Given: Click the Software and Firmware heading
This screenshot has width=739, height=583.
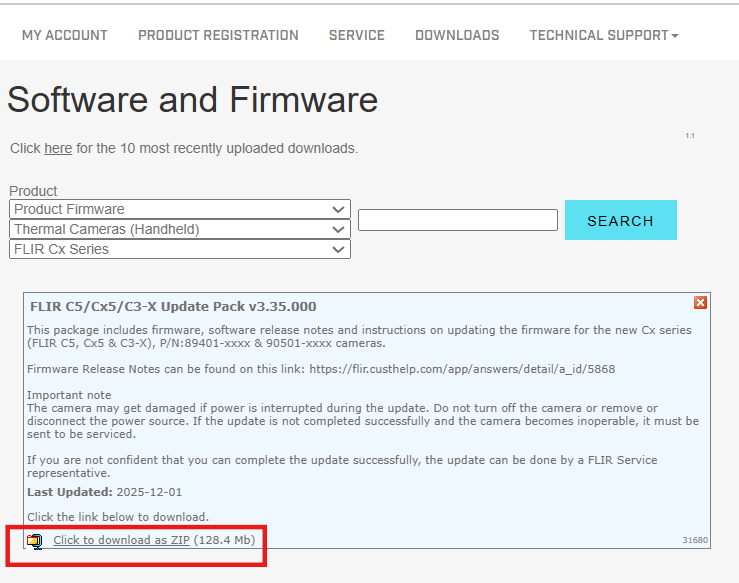Looking at the screenshot, I should pyautogui.click(x=193, y=100).
